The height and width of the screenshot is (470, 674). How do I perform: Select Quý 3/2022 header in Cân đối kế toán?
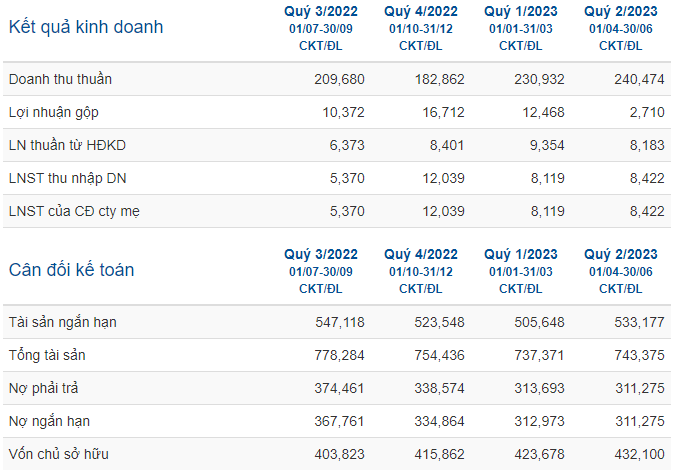click(x=321, y=255)
